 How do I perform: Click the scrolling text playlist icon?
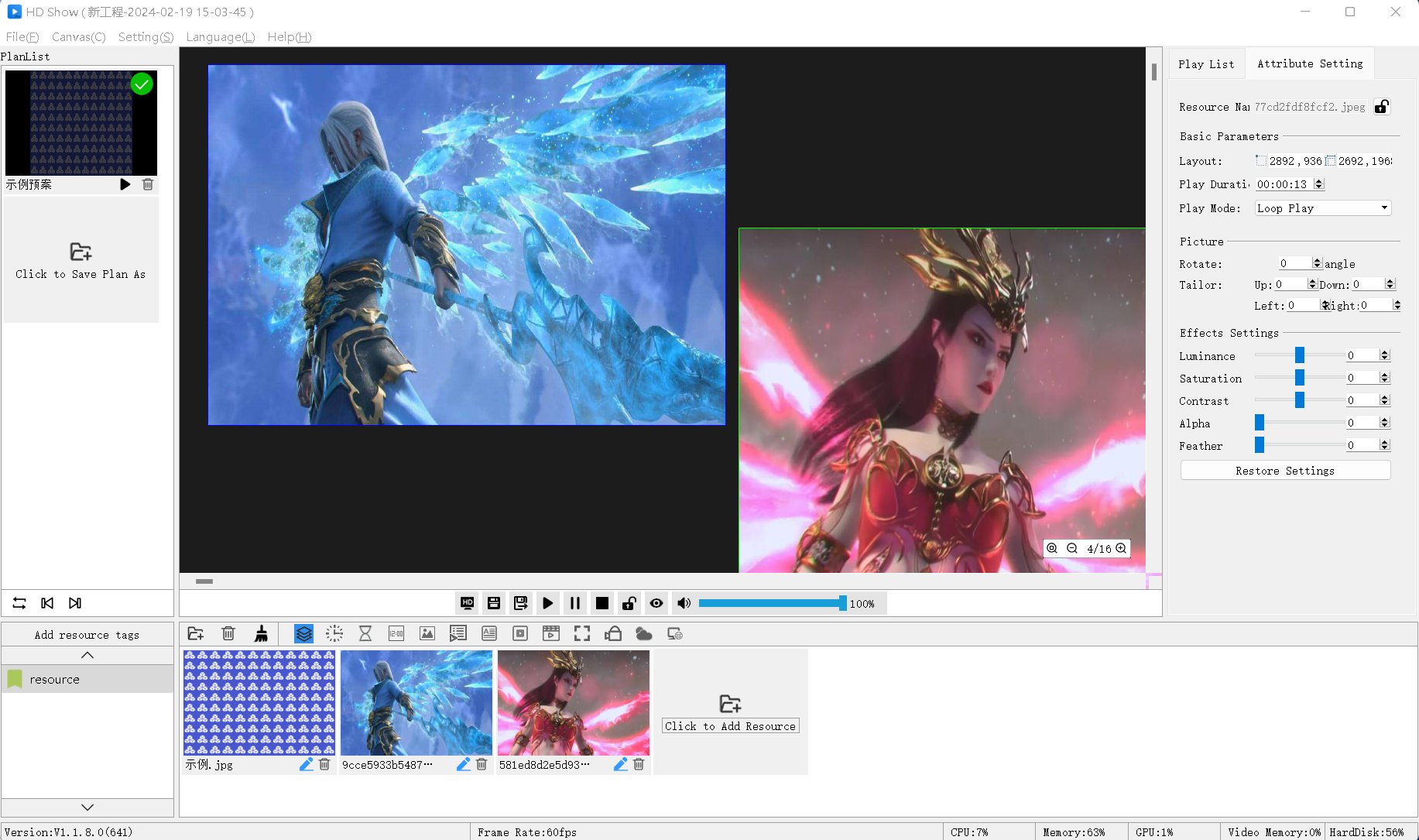tap(458, 634)
